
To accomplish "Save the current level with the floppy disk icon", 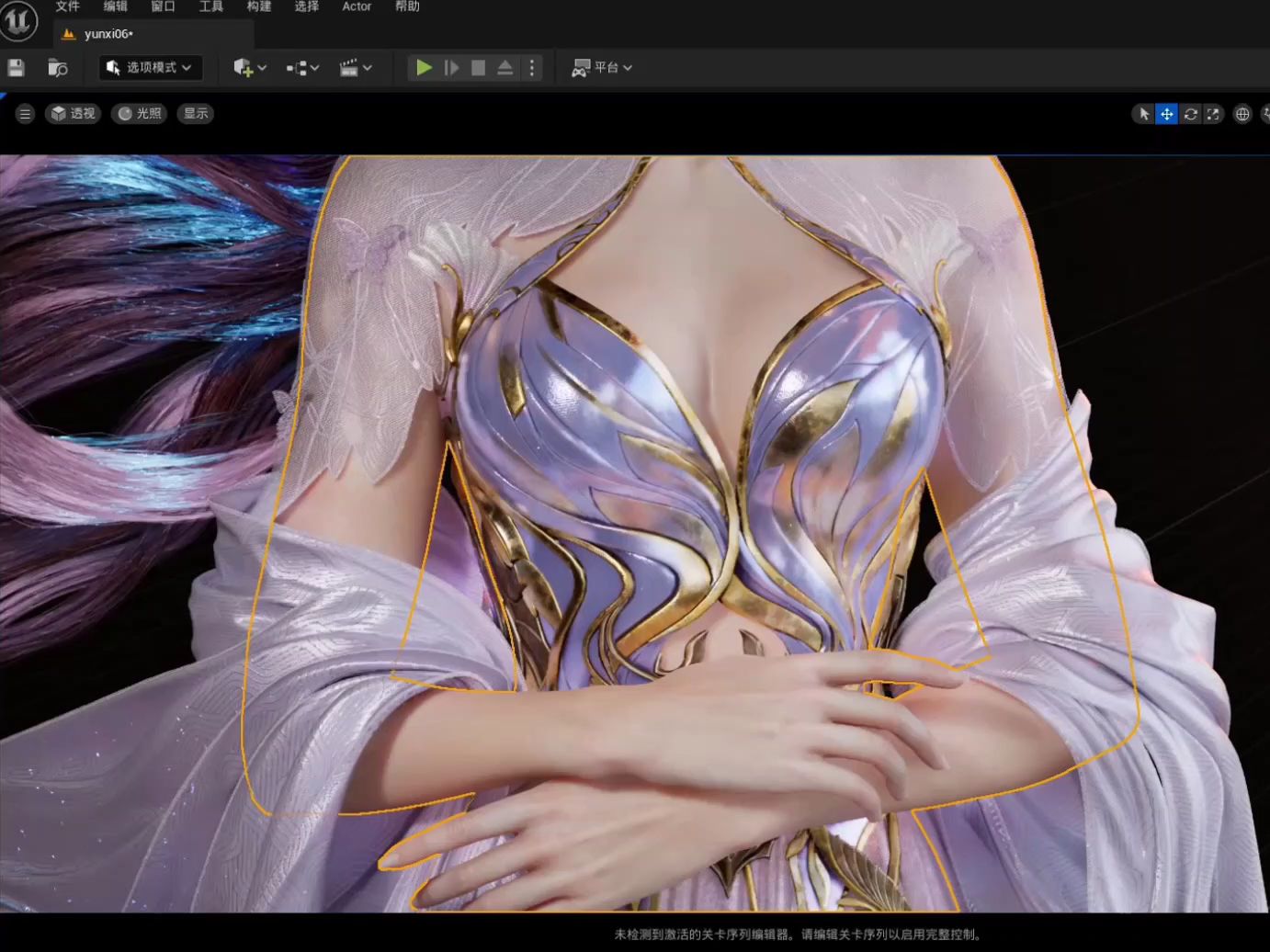I will point(16,67).
